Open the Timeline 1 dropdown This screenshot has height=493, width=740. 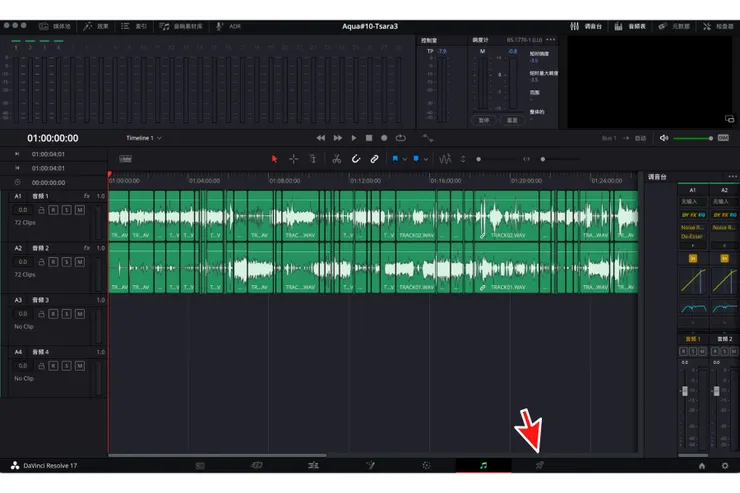coord(144,138)
